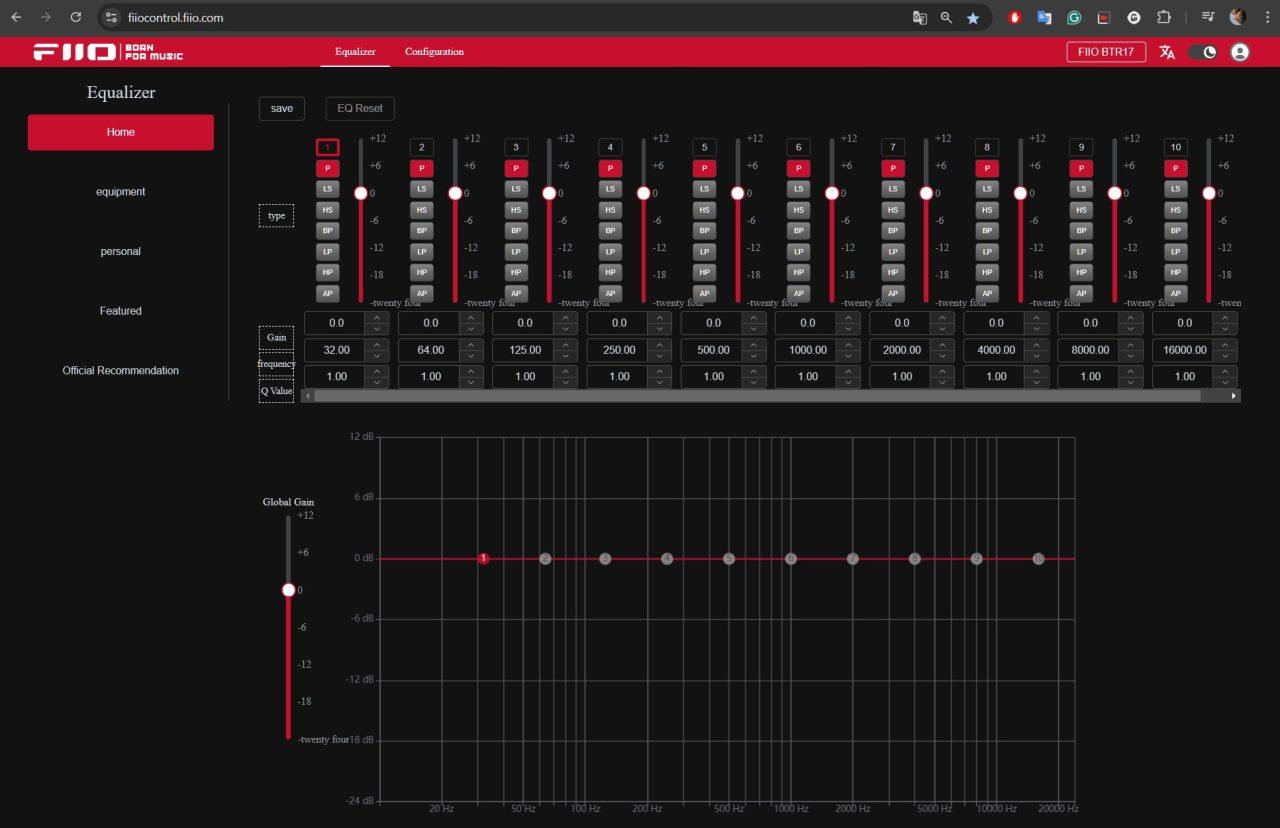Set band 6 filter type to P
This screenshot has width=1280, height=828.
pos(798,168)
